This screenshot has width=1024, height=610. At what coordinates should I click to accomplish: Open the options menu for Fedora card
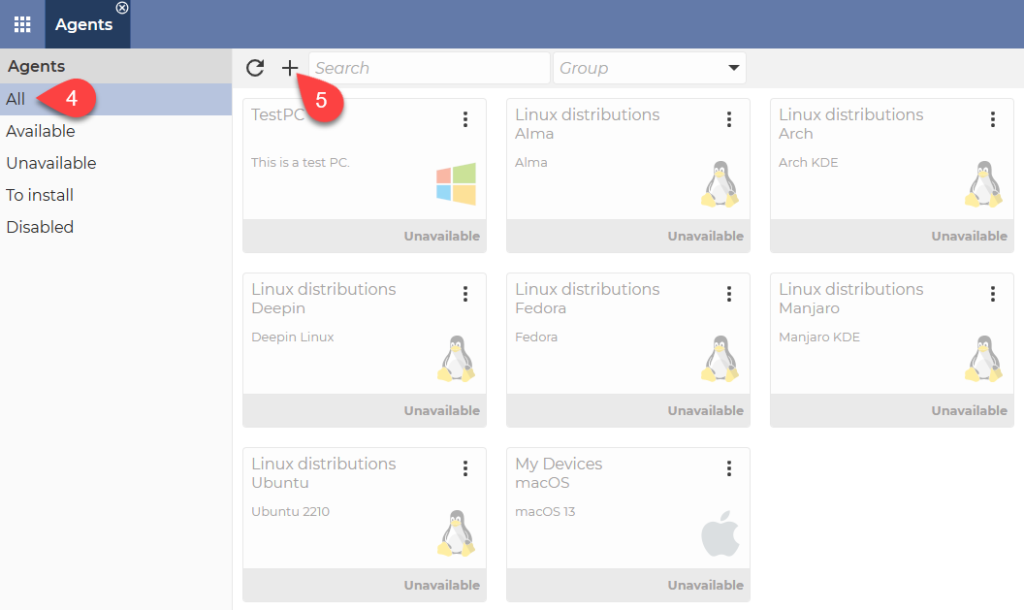(x=728, y=294)
